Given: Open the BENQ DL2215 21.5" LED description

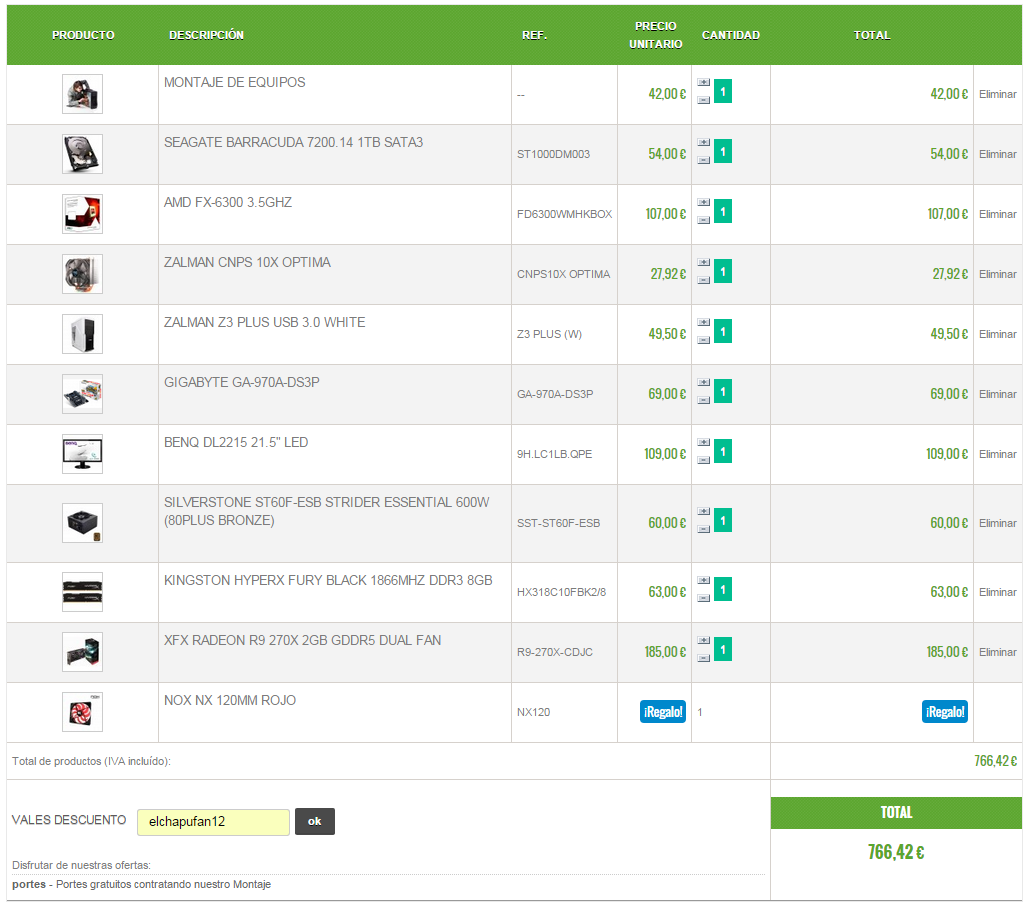Looking at the screenshot, I should [x=235, y=443].
